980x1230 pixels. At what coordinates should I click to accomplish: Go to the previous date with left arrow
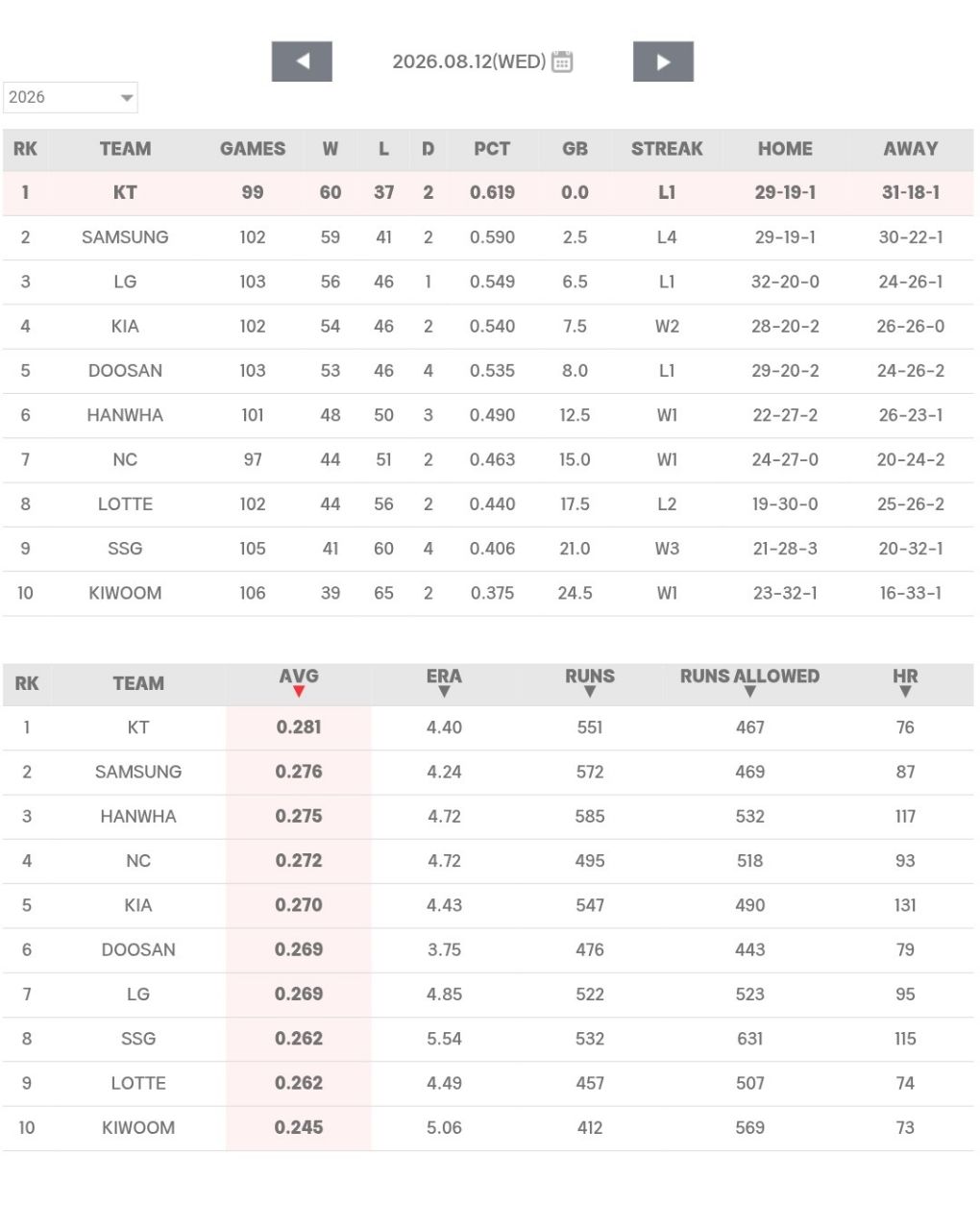[x=302, y=61]
